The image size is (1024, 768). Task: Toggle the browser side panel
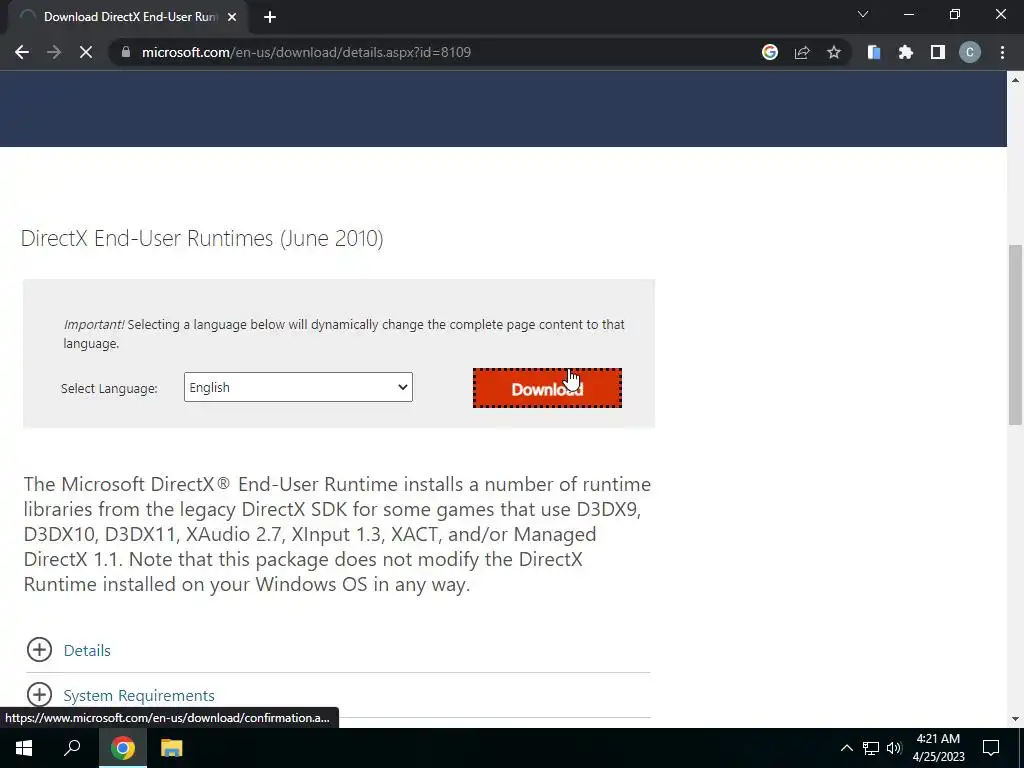pos(938,52)
